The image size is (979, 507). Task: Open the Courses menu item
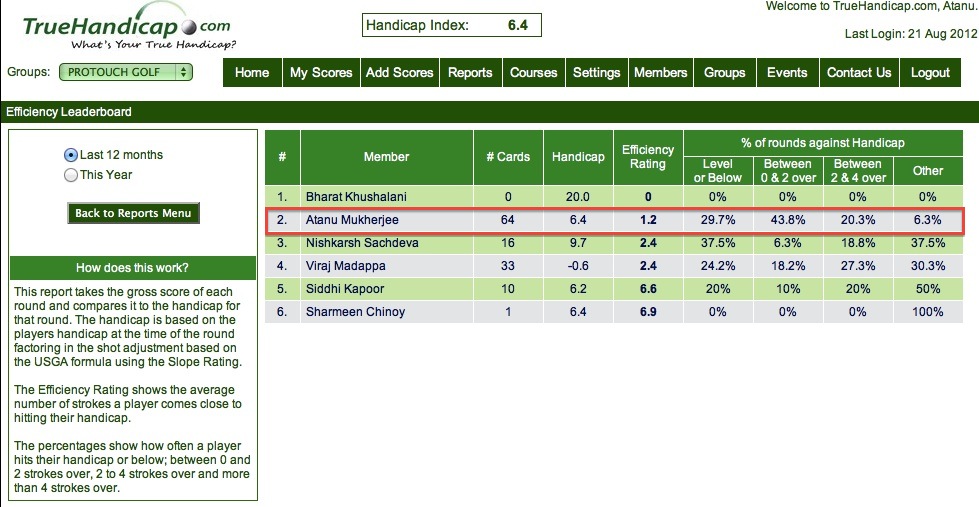(x=533, y=73)
